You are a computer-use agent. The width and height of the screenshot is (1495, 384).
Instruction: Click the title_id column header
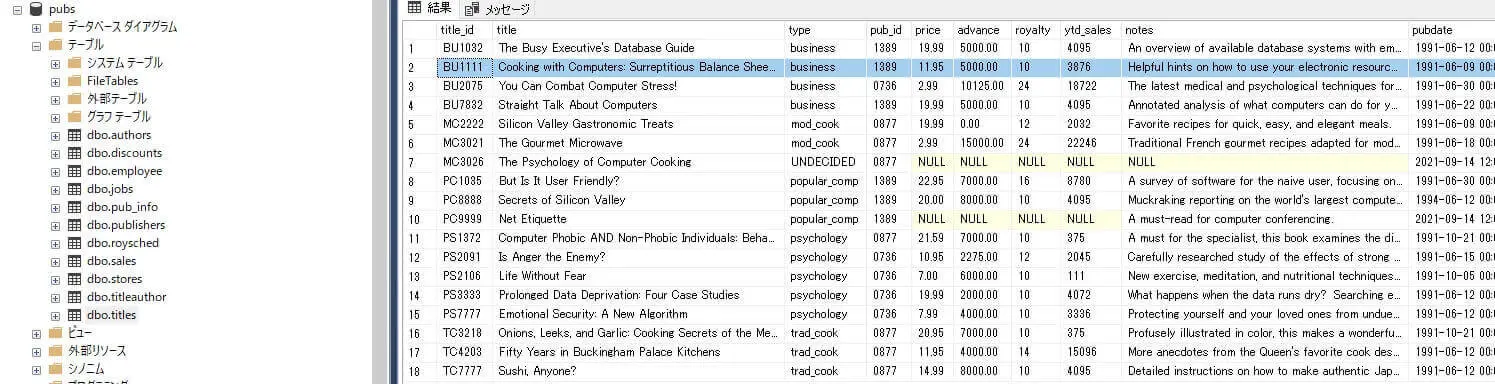tap(464, 30)
